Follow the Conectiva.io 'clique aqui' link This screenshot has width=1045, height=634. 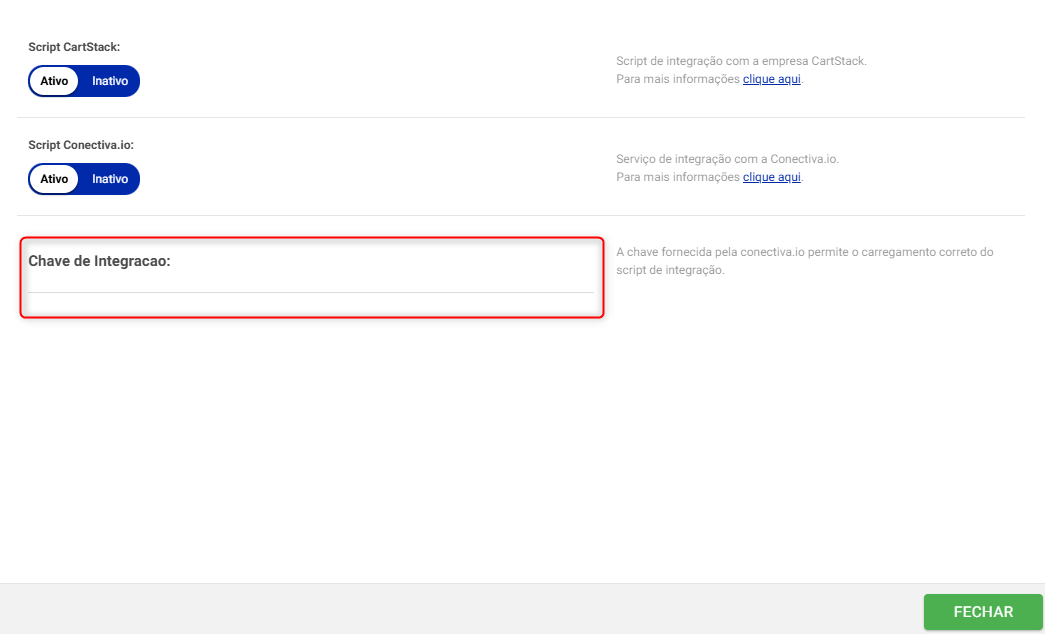tap(771, 177)
